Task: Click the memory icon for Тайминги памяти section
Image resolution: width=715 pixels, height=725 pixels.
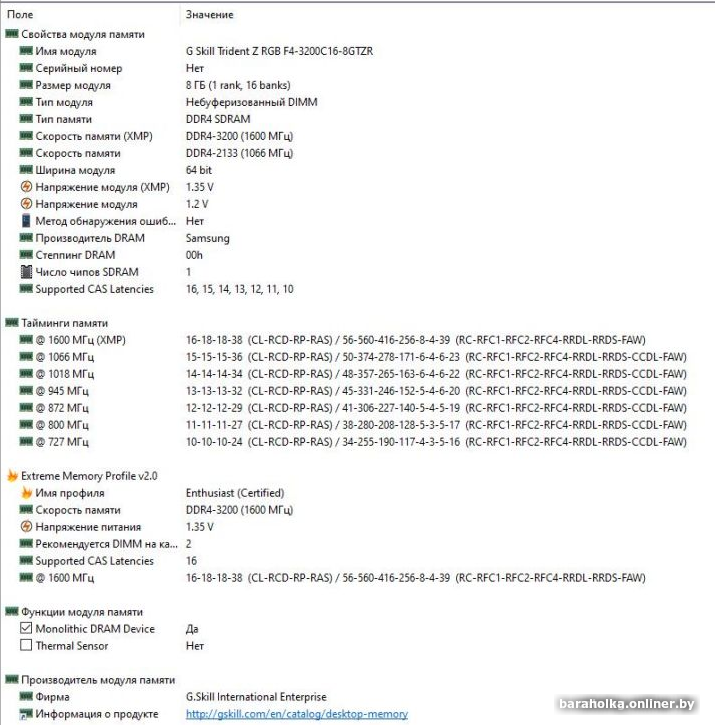Action: 12,323
